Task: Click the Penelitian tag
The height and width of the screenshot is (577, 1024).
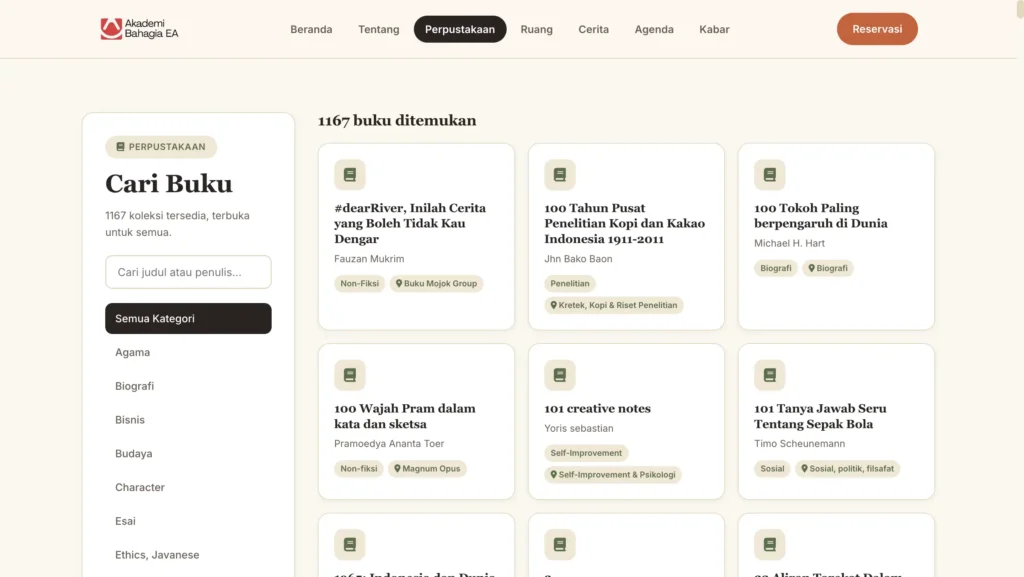Action: (569, 283)
